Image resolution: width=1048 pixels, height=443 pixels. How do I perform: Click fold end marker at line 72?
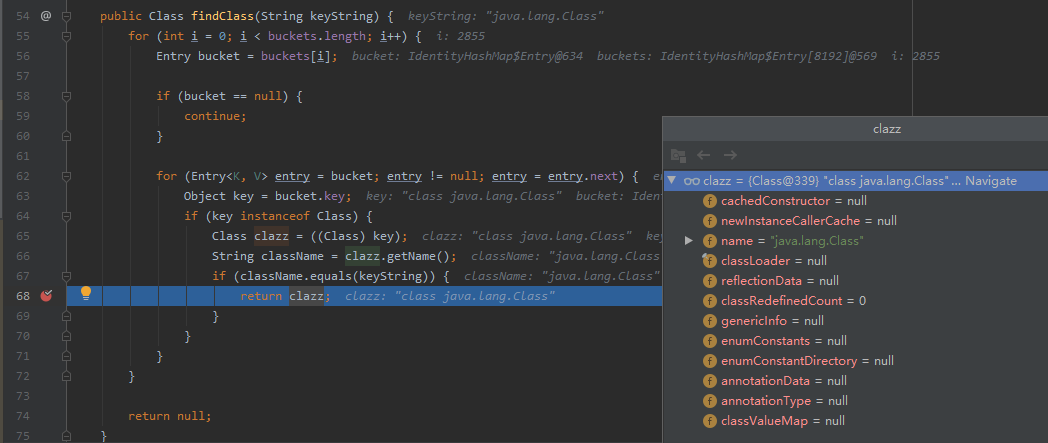coord(66,376)
